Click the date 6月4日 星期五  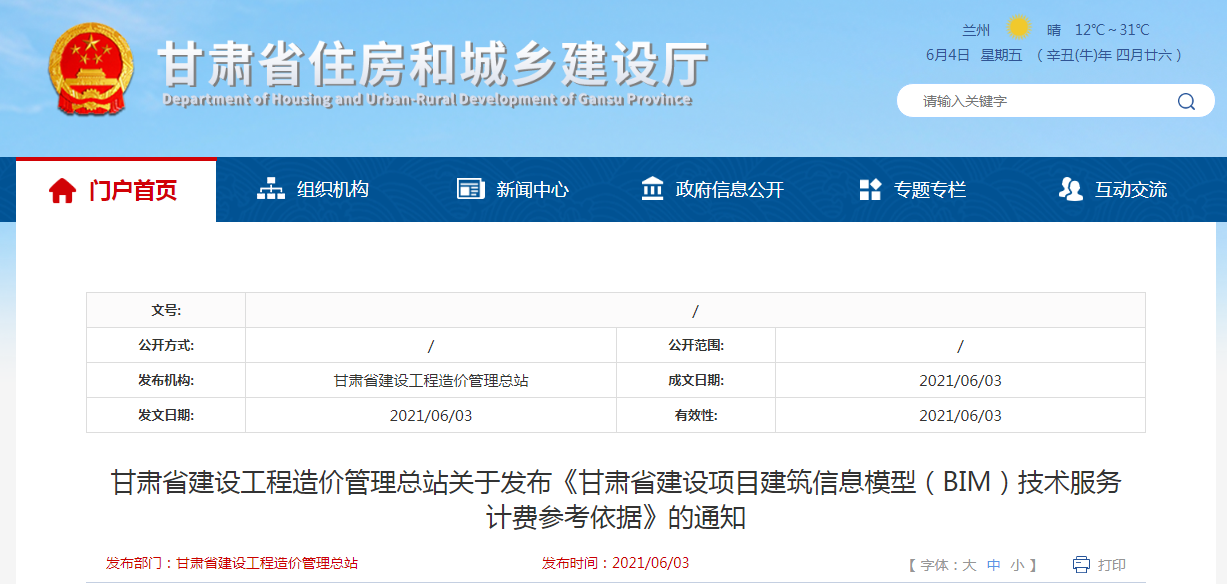(x=974, y=55)
